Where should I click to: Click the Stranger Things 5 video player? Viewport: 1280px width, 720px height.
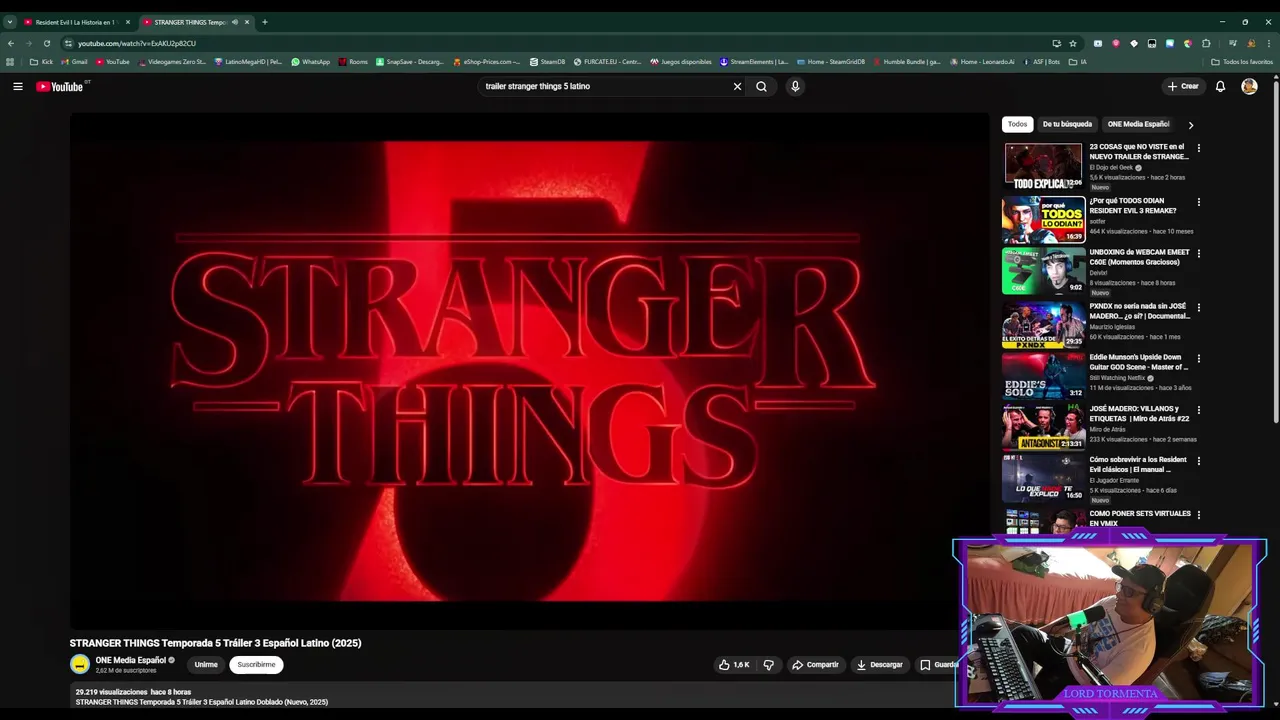(529, 371)
